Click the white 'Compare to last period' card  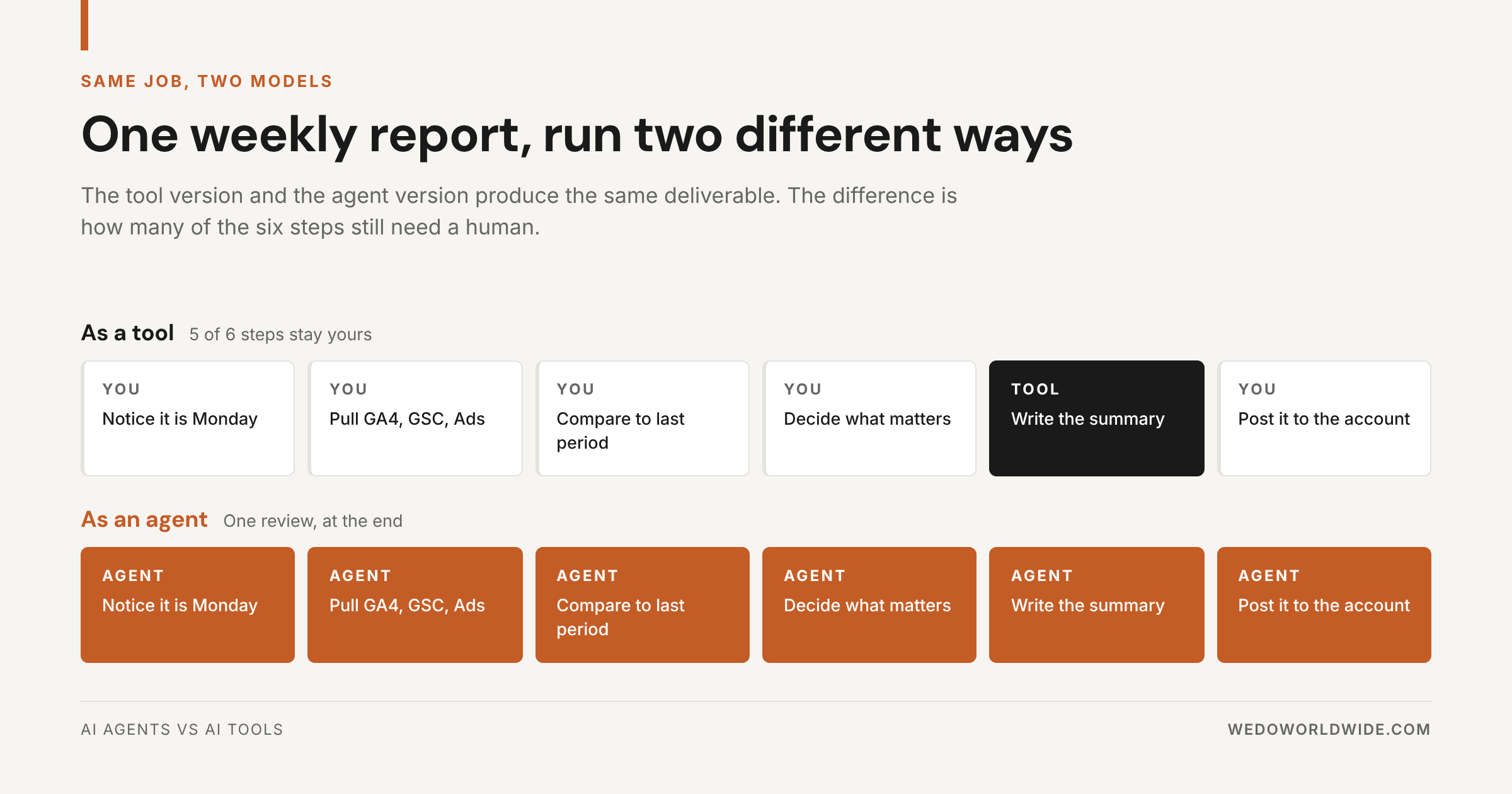click(x=643, y=418)
